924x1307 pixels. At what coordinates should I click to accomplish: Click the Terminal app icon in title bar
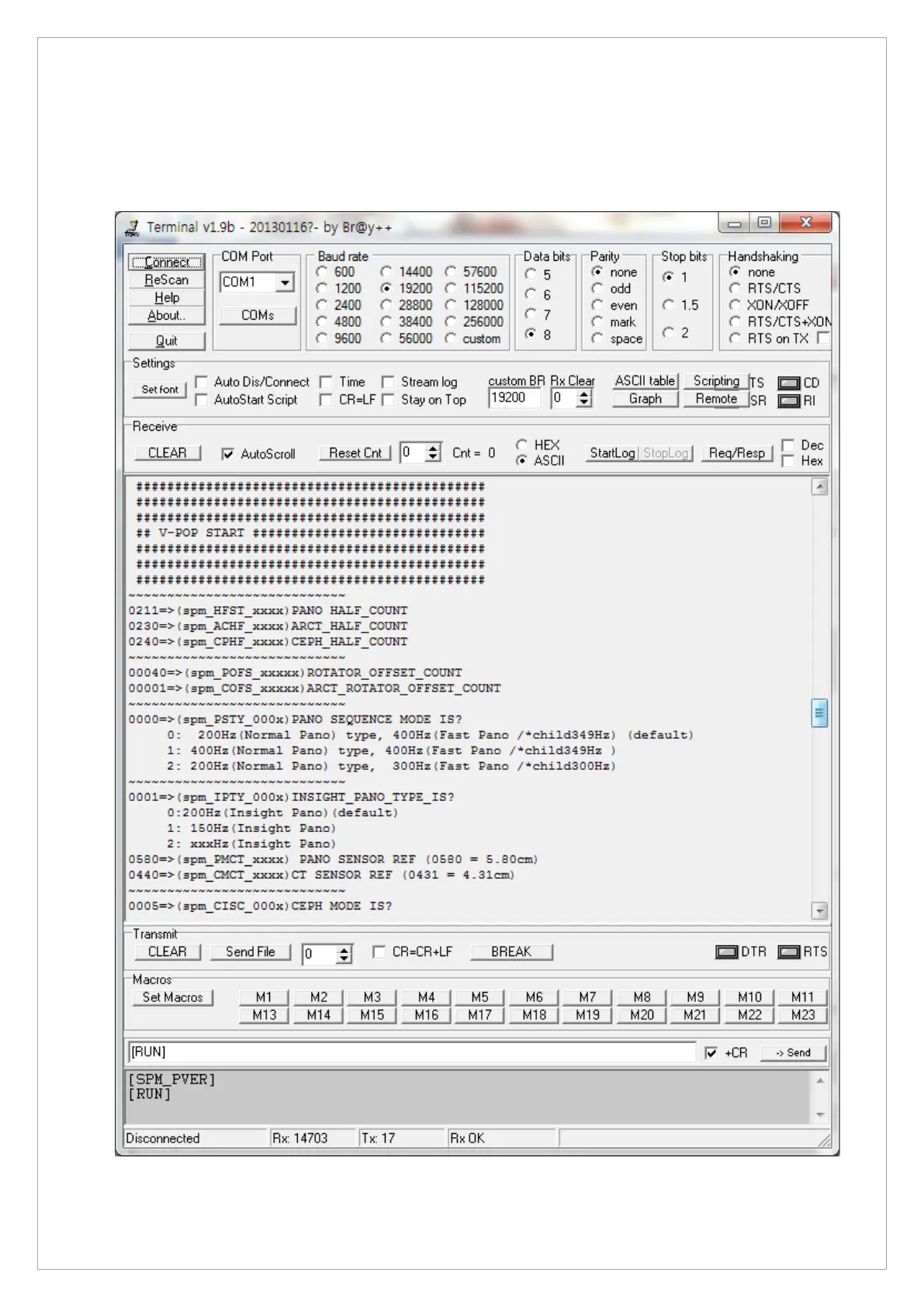pos(132,227)
